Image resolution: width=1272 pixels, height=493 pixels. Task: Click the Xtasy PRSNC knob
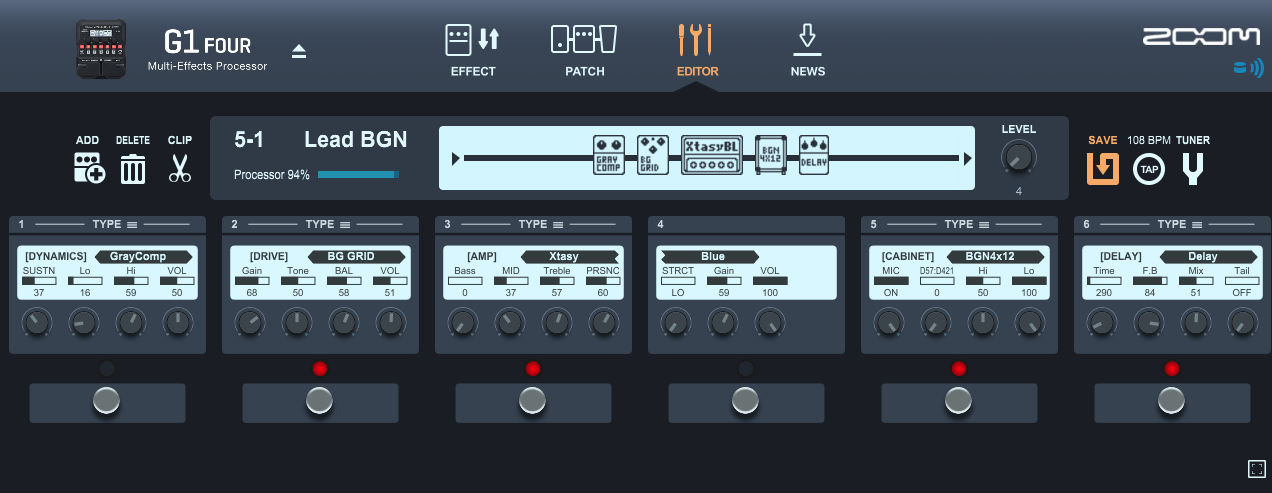click(603, 322)
